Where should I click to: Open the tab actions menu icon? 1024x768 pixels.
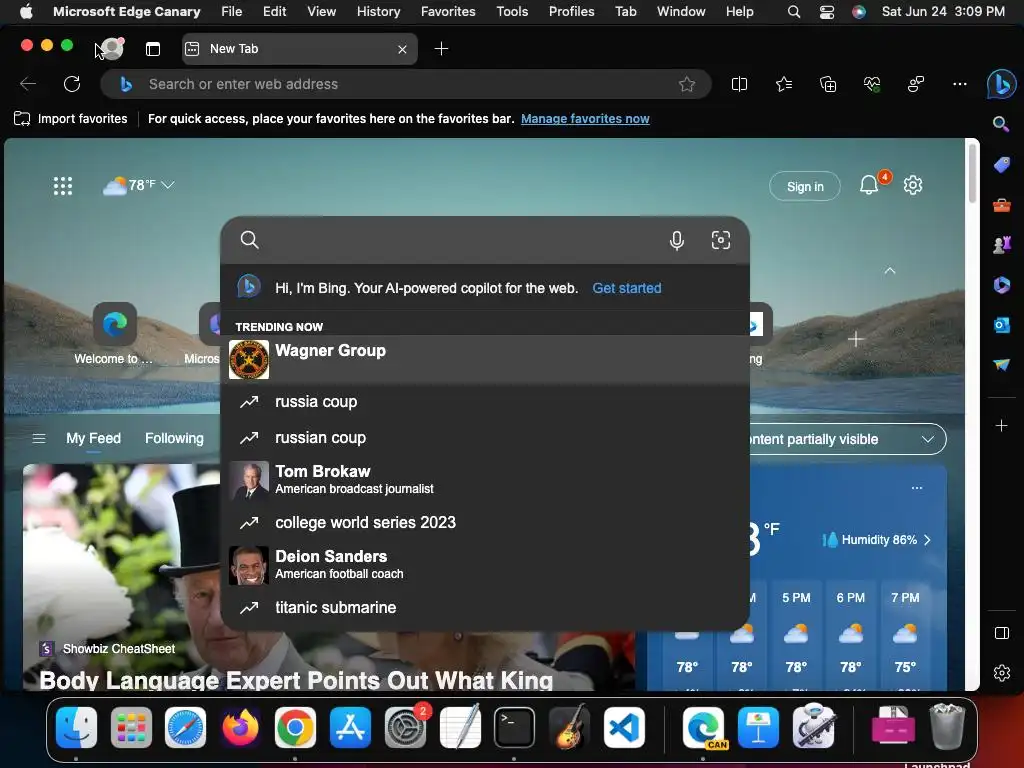153,49
